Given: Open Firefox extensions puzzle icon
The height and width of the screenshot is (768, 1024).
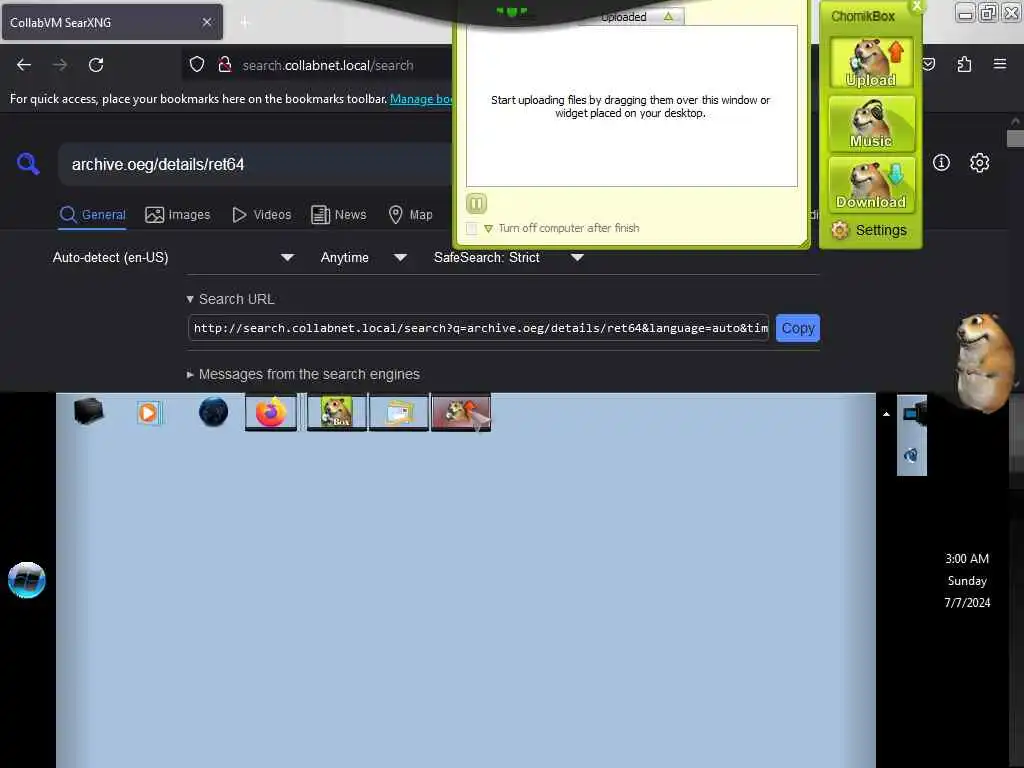Looking at the screenshot, I should (x=964, y=64).
